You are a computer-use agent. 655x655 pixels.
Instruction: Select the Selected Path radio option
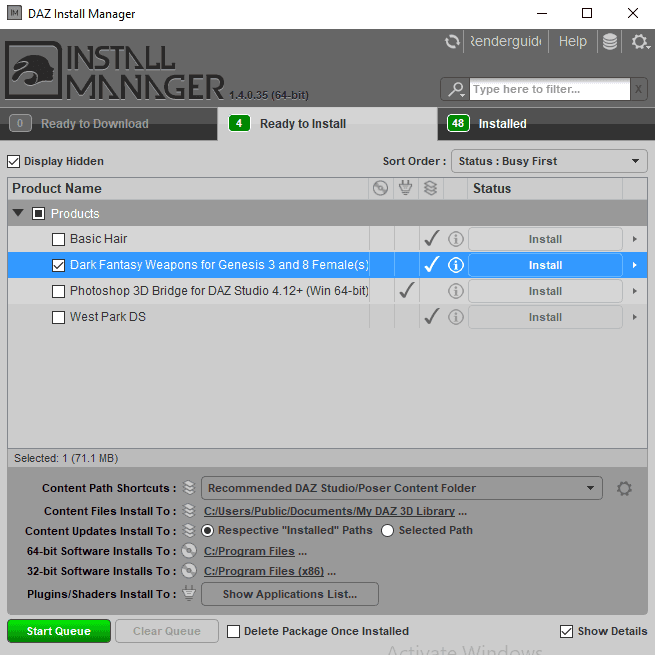point(387,531)
